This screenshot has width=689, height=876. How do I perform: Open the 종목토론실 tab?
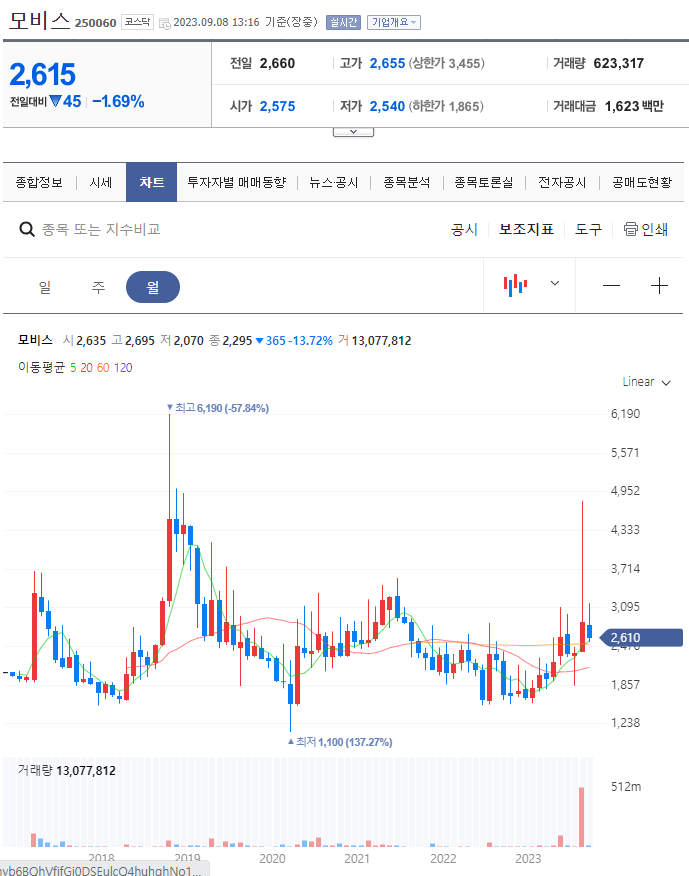(483, 182)
